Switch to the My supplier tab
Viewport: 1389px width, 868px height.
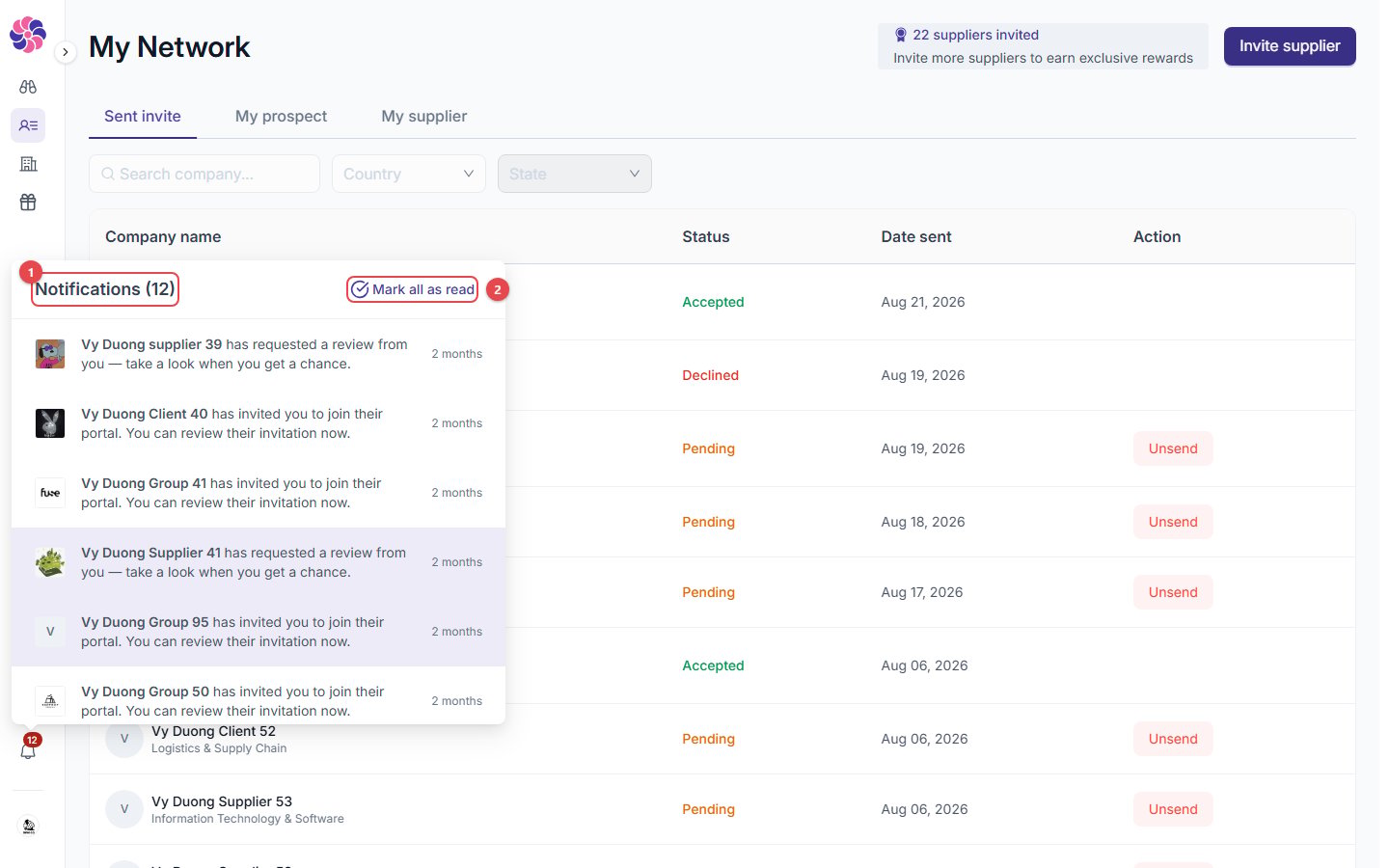pyautogui.click(x=424, y=117)
